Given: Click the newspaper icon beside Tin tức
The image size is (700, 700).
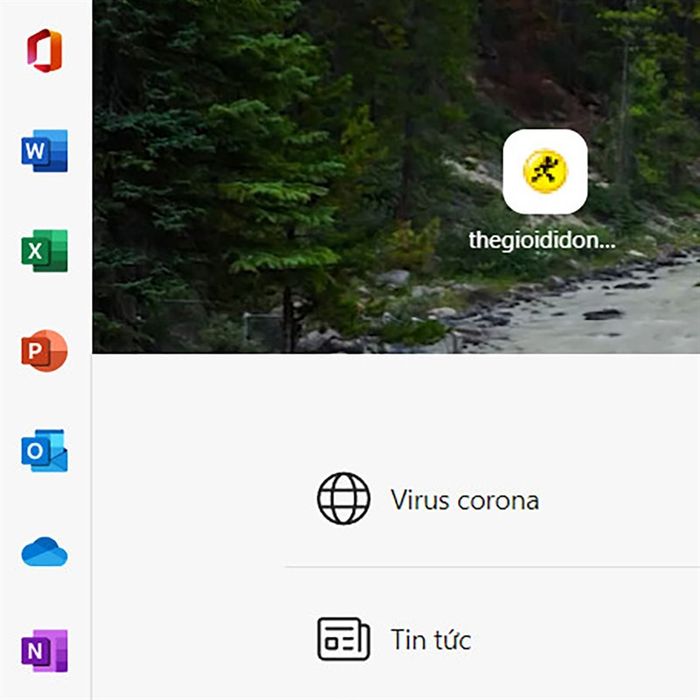Looking at the screenshot, I should tap(343, 639).
